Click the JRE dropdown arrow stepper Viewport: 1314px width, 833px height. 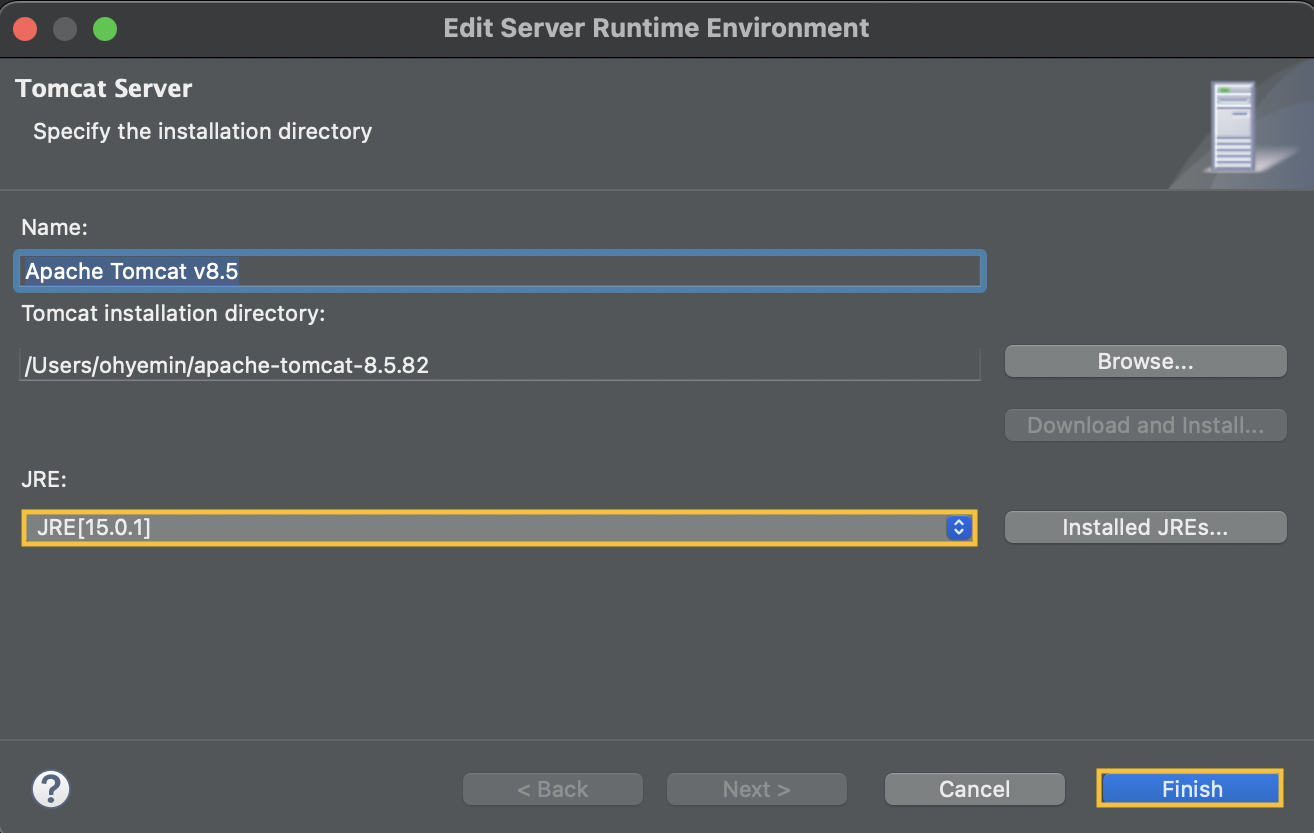[958, 527]
